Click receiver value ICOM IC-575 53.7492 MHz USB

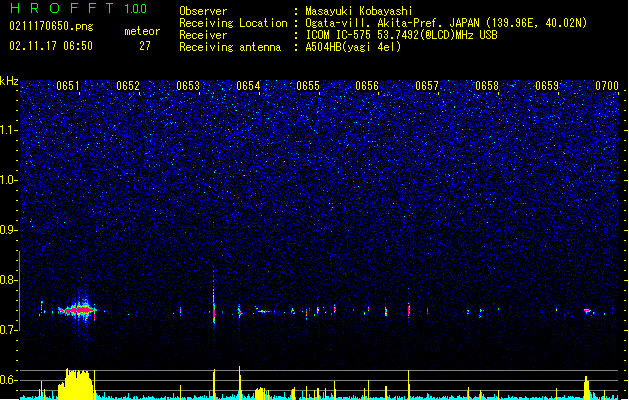[x=402, y=35]
